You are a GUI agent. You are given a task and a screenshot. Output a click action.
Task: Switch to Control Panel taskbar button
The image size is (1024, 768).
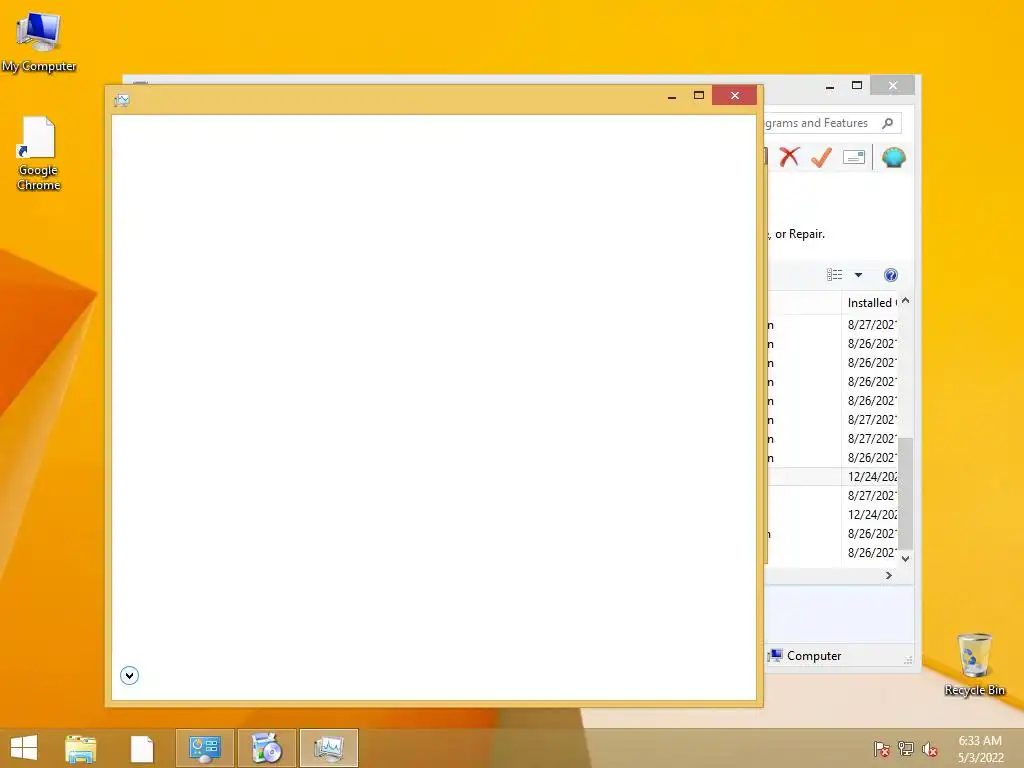pos(204,748)
